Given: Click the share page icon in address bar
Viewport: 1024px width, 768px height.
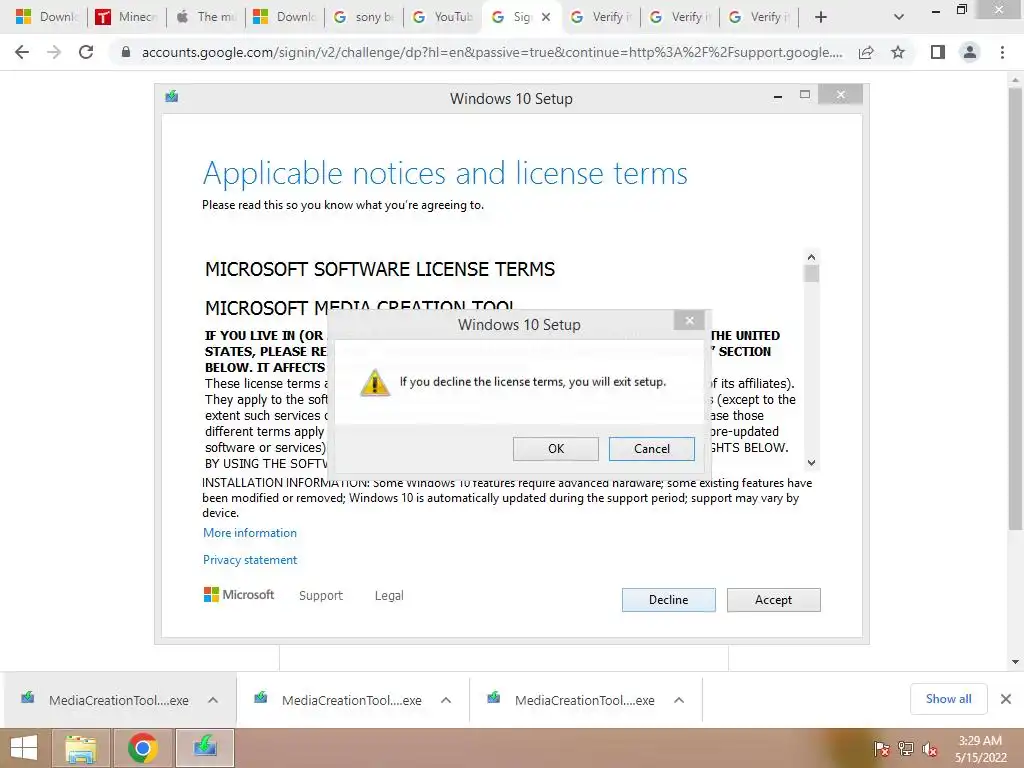Looking at the screenshot, I should point(866,52).
